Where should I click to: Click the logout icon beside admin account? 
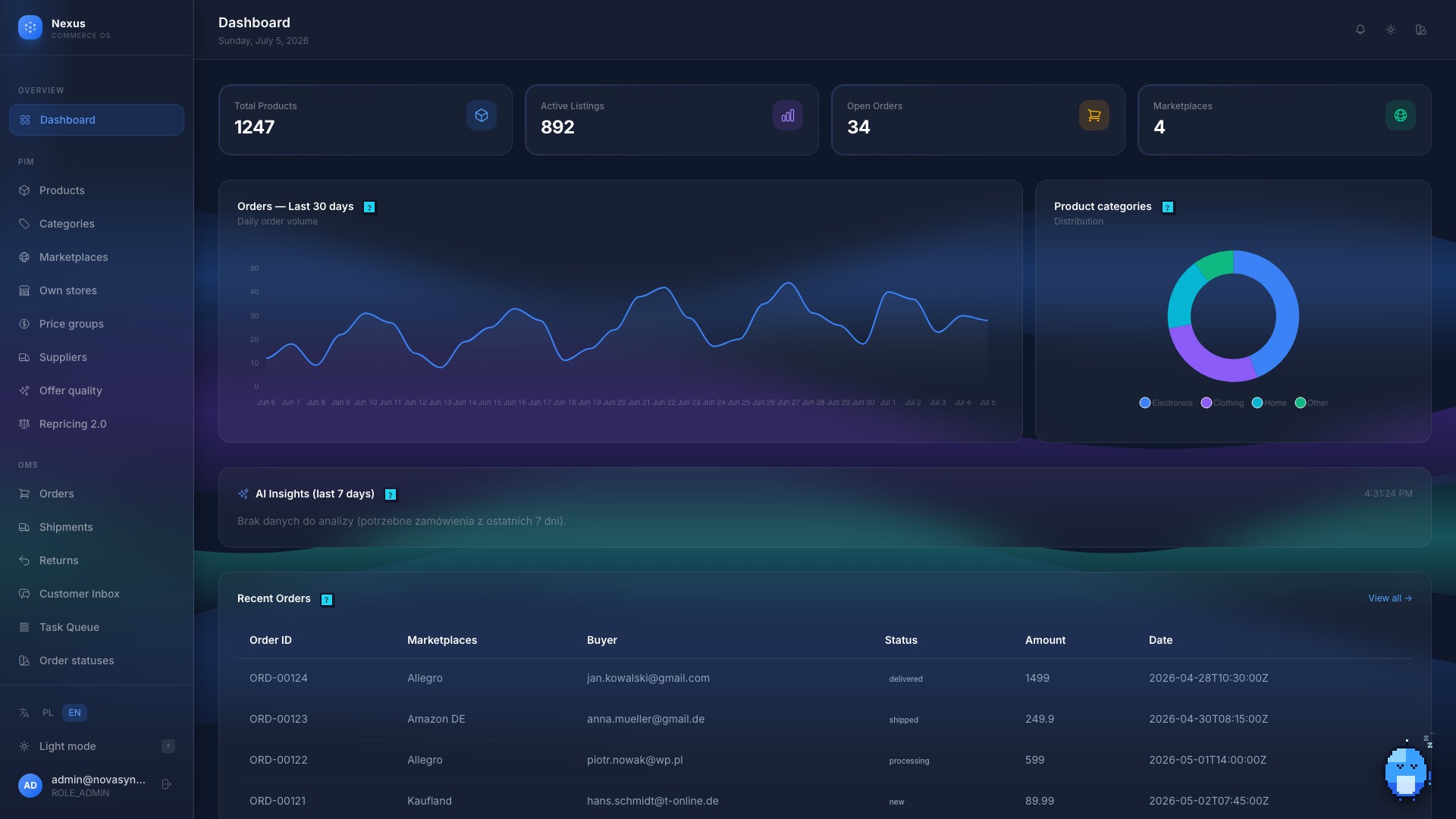(x=167, y=784)
